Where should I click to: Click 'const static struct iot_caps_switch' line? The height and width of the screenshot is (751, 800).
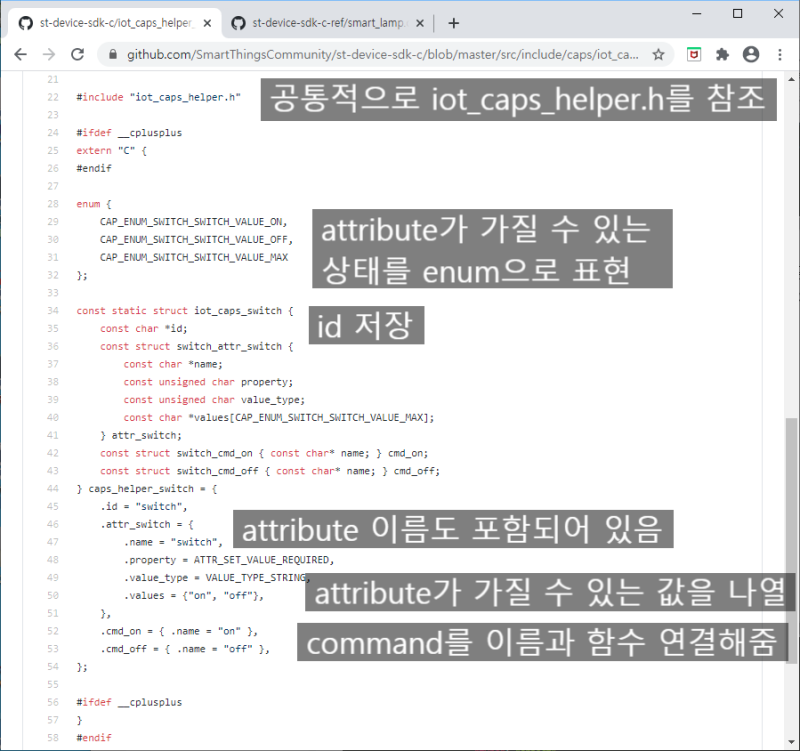pyautogui.click(x=185, y=310)
